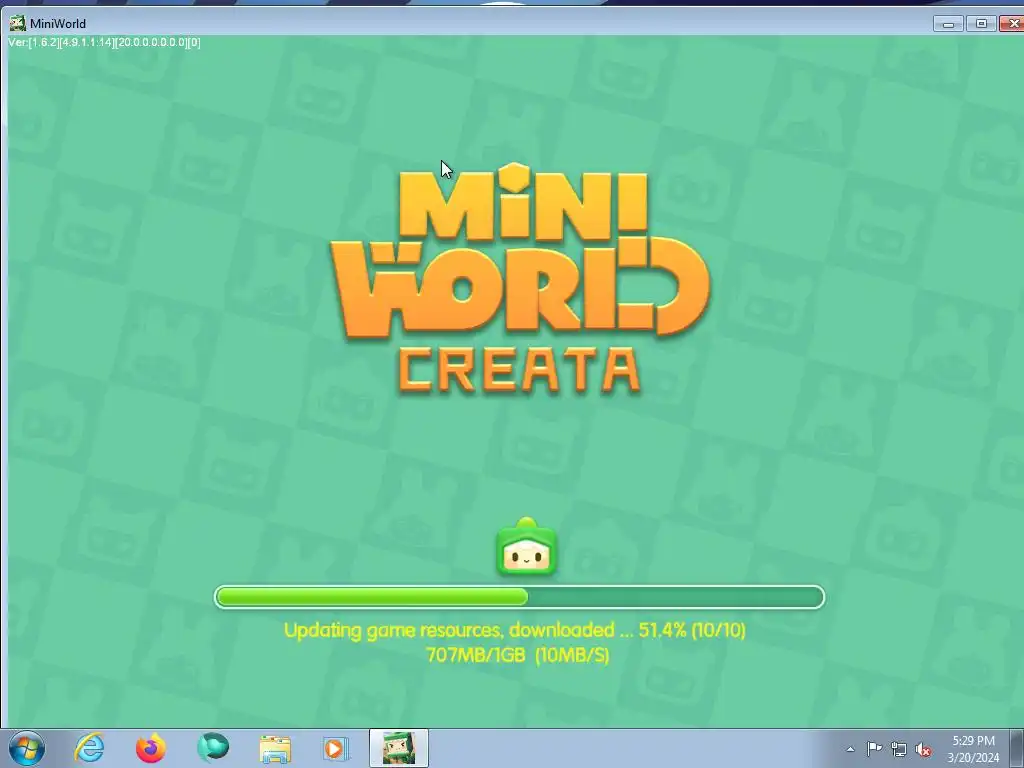
Task: Open the teal globe browser taskbar icon
Action: [213, 748]
